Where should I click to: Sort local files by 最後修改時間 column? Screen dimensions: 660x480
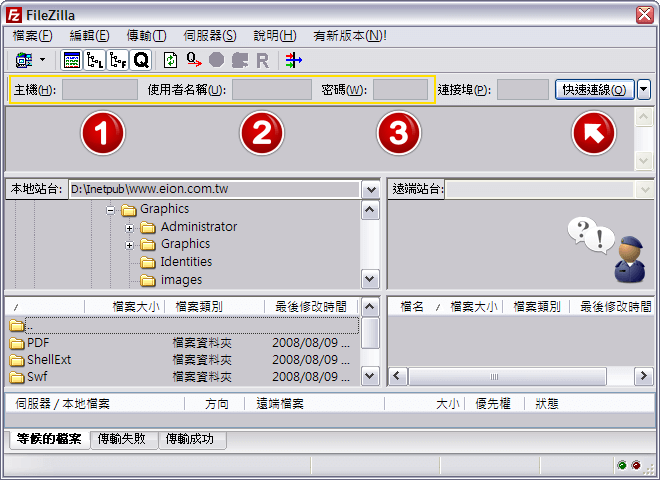pos(311,307)
